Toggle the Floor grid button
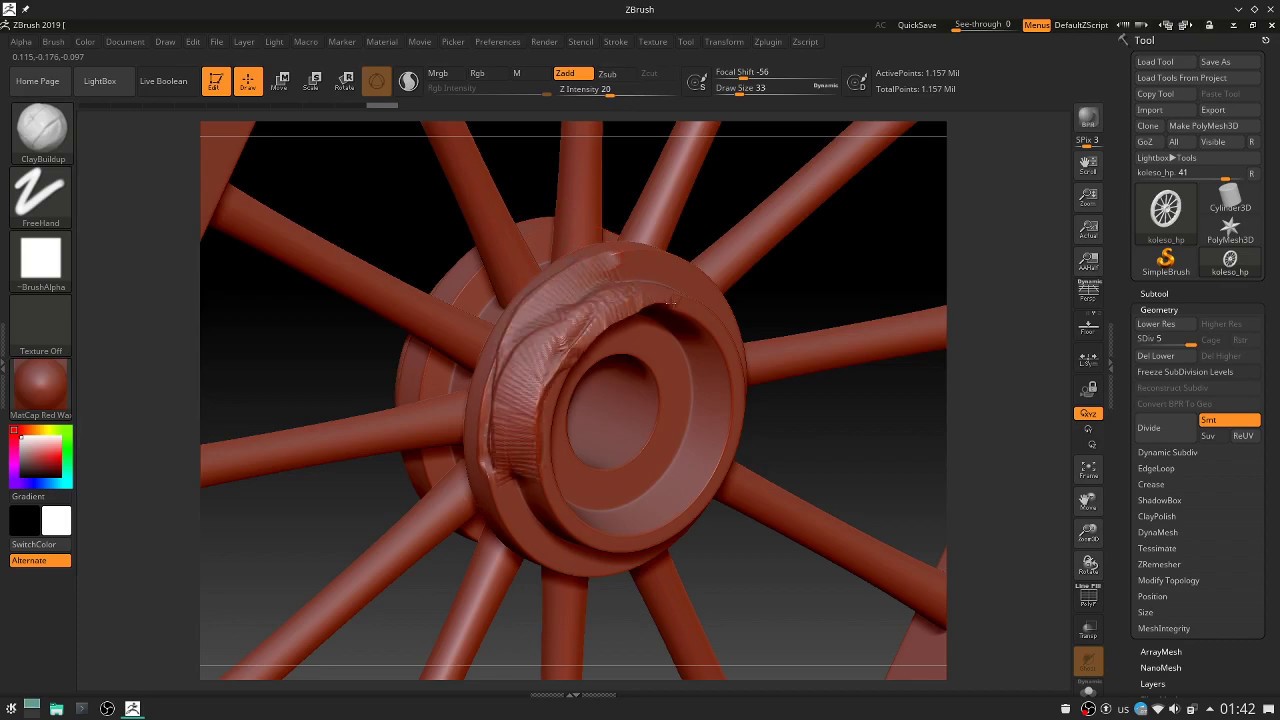Viewport: 1280px width, 720px height. 1088,325
